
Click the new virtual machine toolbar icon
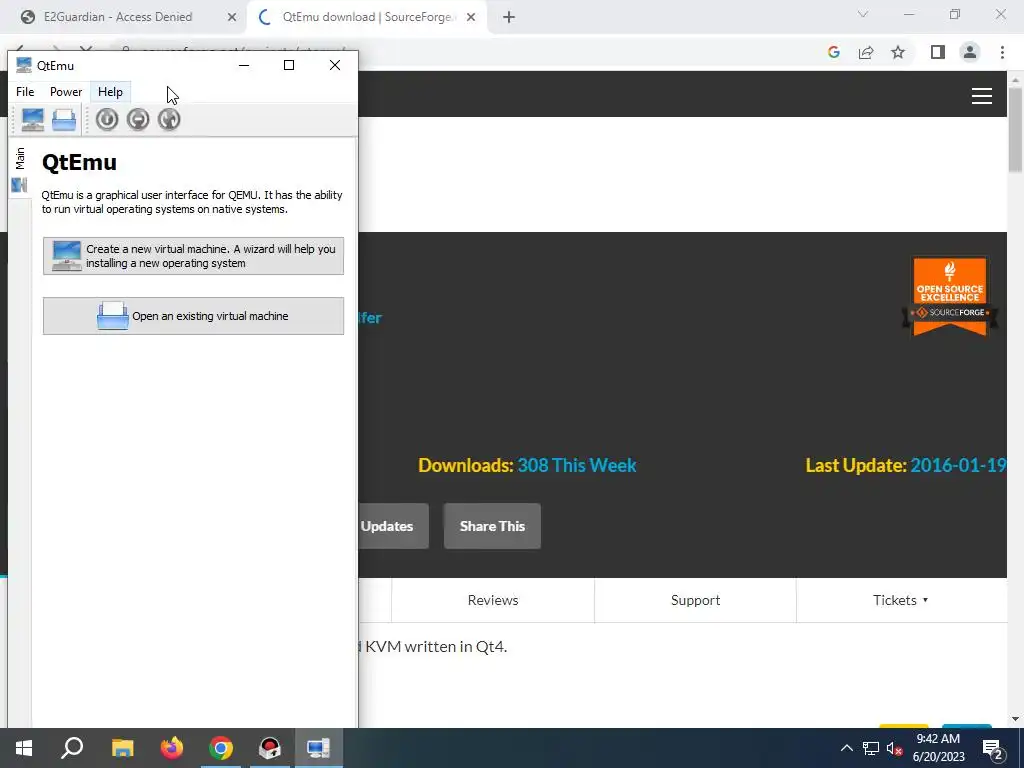click(x=33, y=120)
